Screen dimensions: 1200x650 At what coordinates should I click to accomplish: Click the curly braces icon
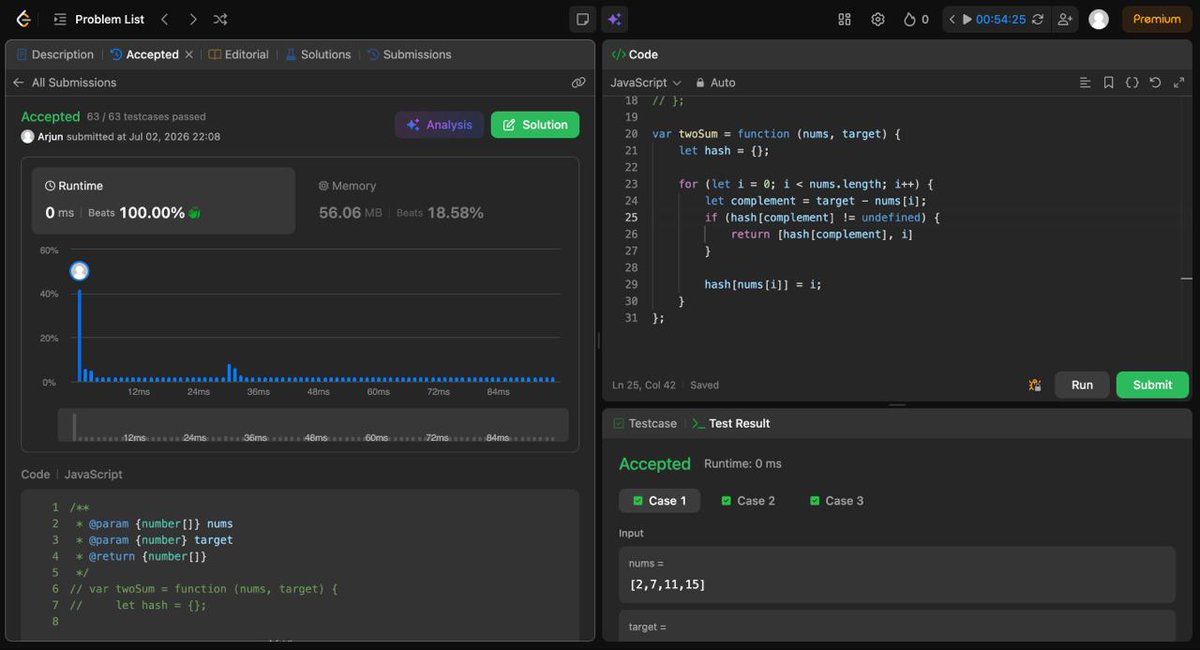[1132, 82]
